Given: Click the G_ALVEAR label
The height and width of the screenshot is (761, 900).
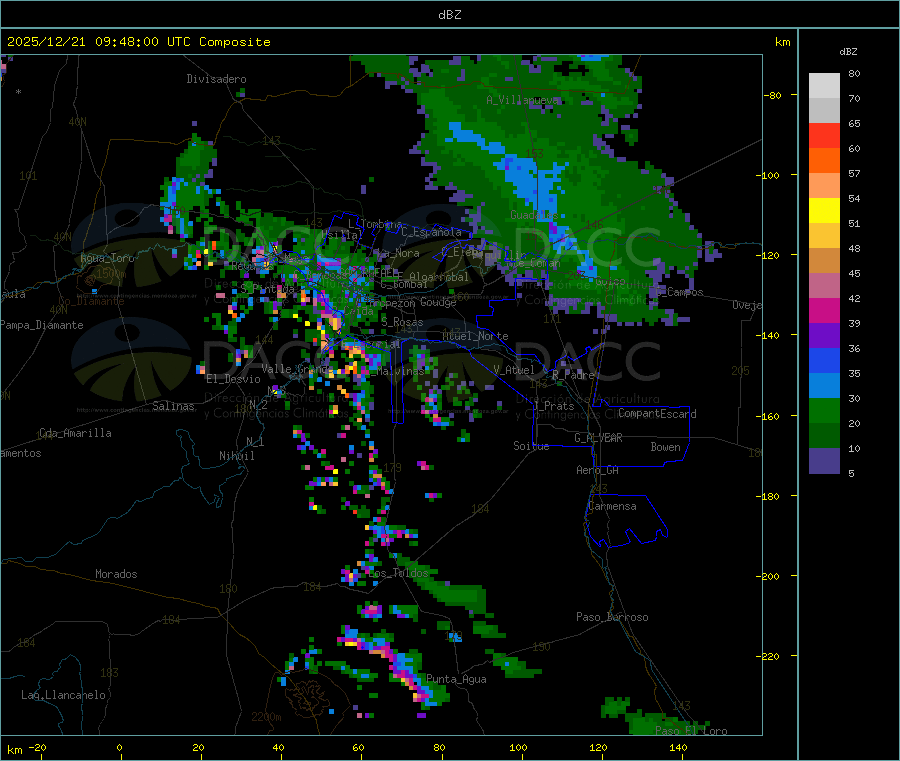Looking at the screenshot, I should tap(598, 438).
